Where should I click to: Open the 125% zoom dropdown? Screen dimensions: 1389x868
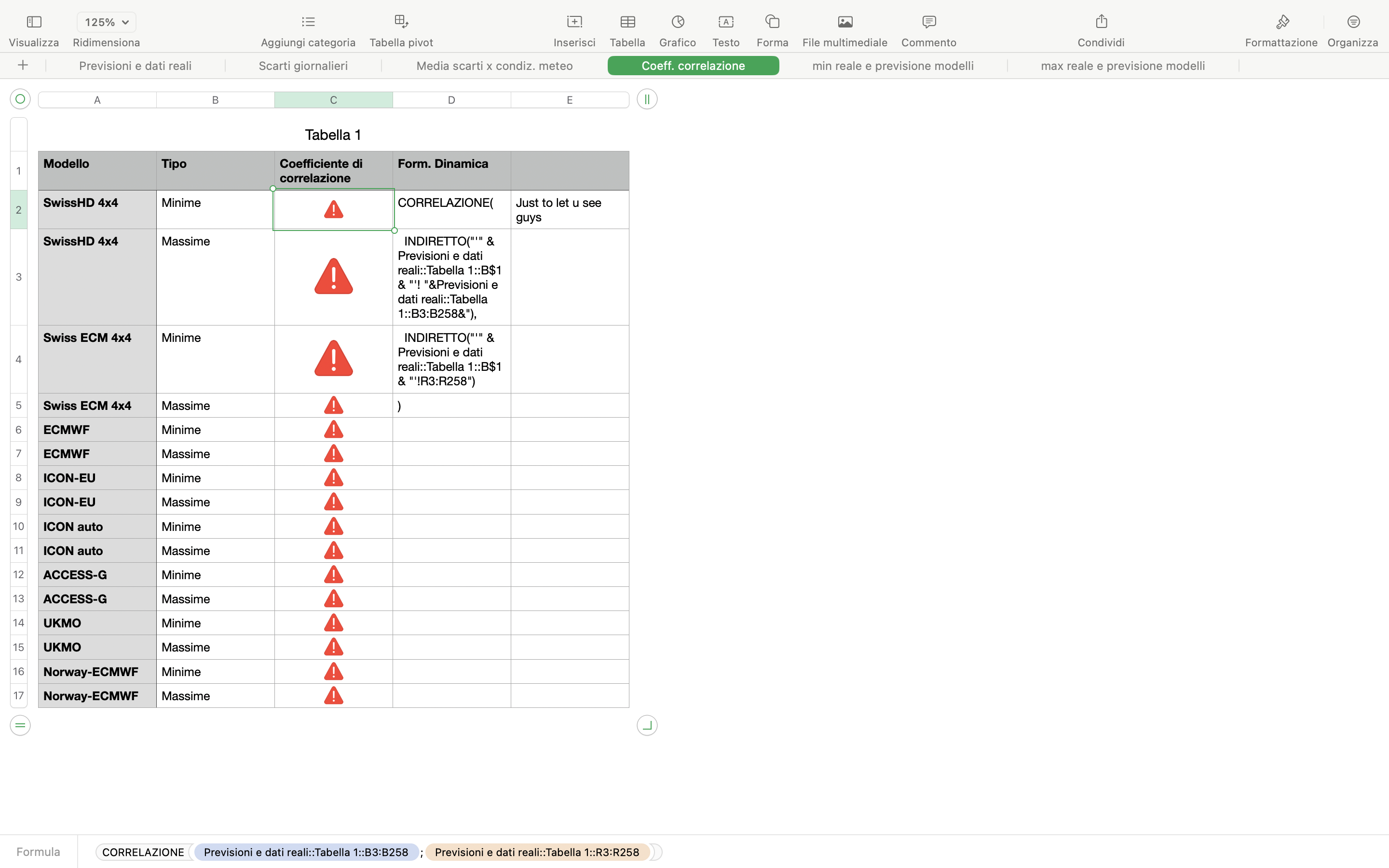pos(107,22)
